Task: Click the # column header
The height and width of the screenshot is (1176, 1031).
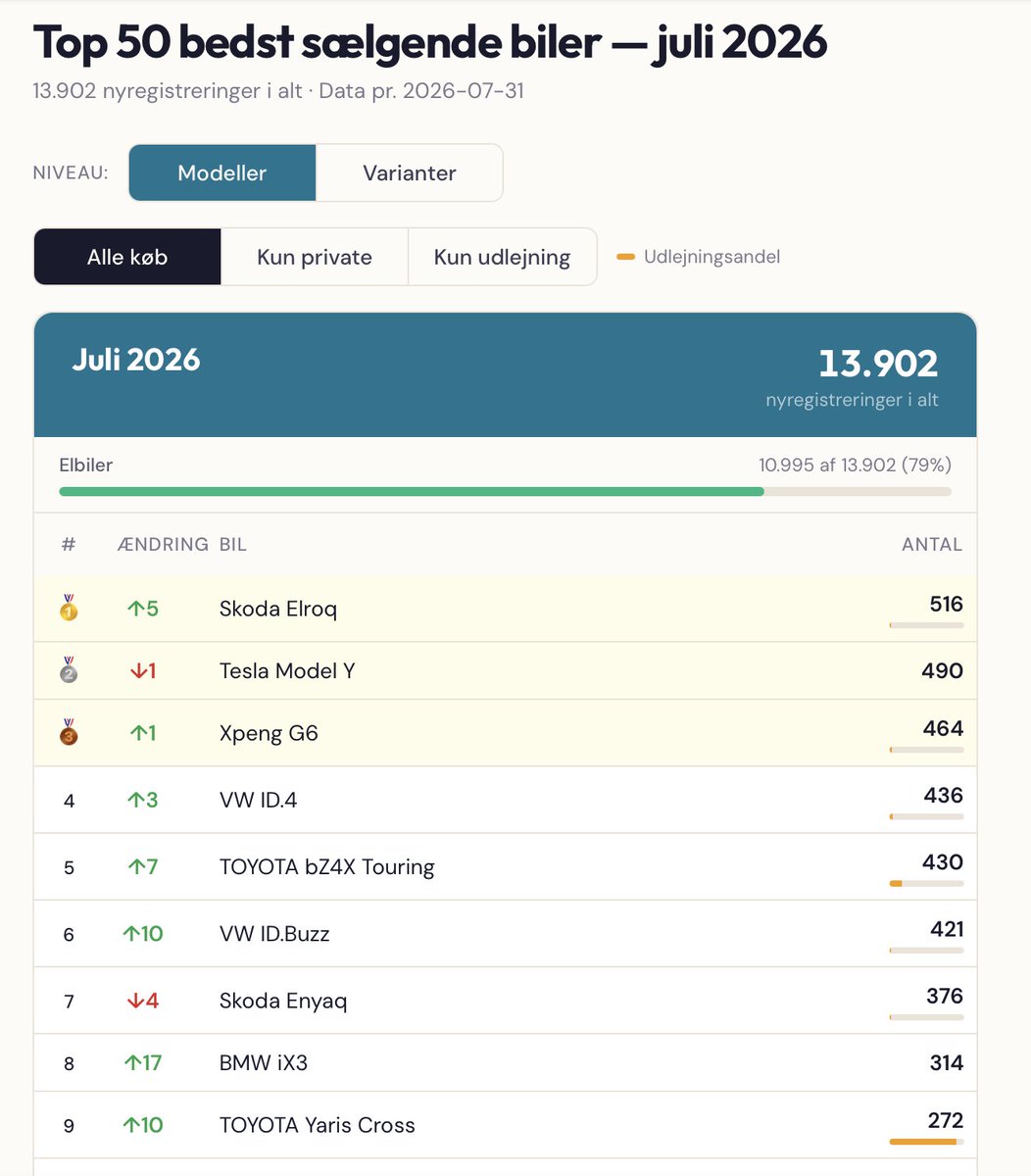Action: [x=69, y=544]
